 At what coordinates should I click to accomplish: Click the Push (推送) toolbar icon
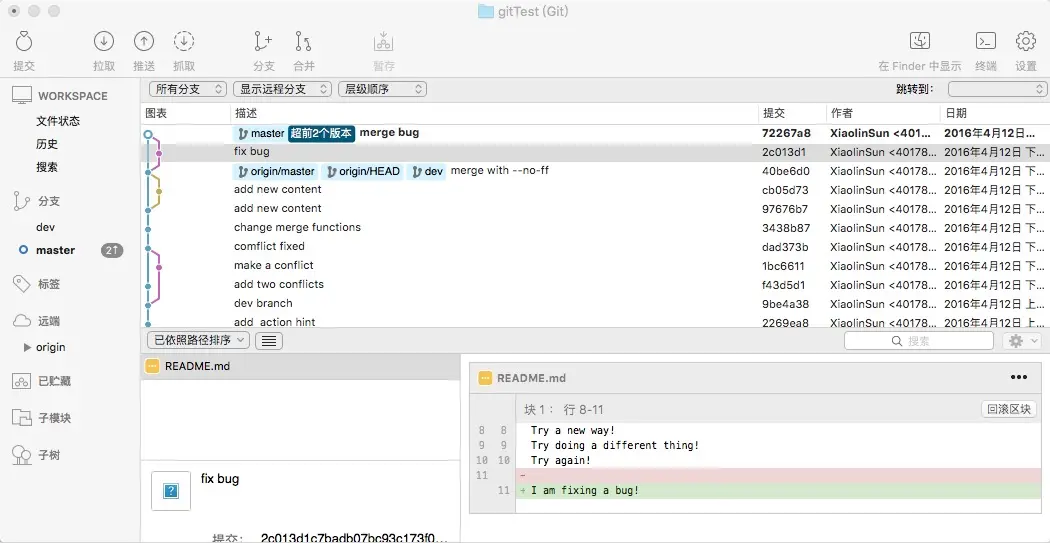(144, 41)
